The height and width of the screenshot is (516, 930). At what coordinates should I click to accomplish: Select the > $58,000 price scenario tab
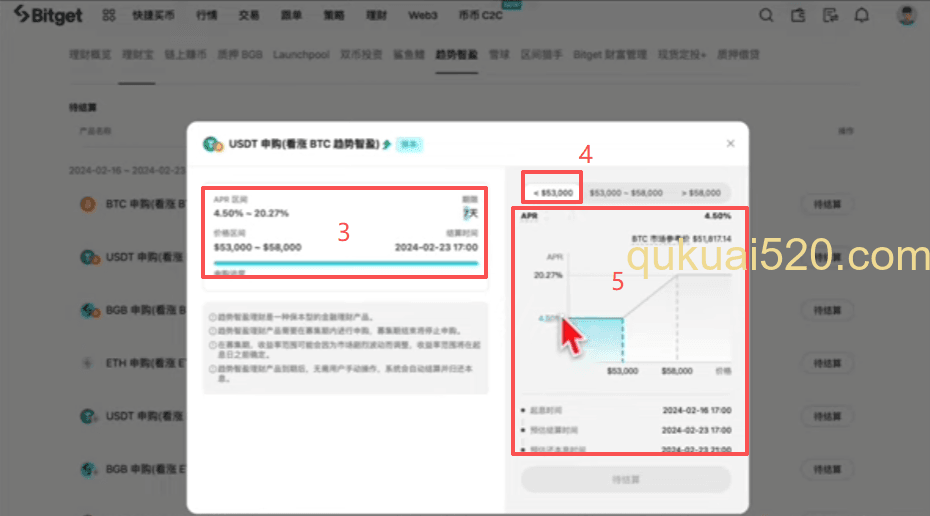(x=700, y=193)
